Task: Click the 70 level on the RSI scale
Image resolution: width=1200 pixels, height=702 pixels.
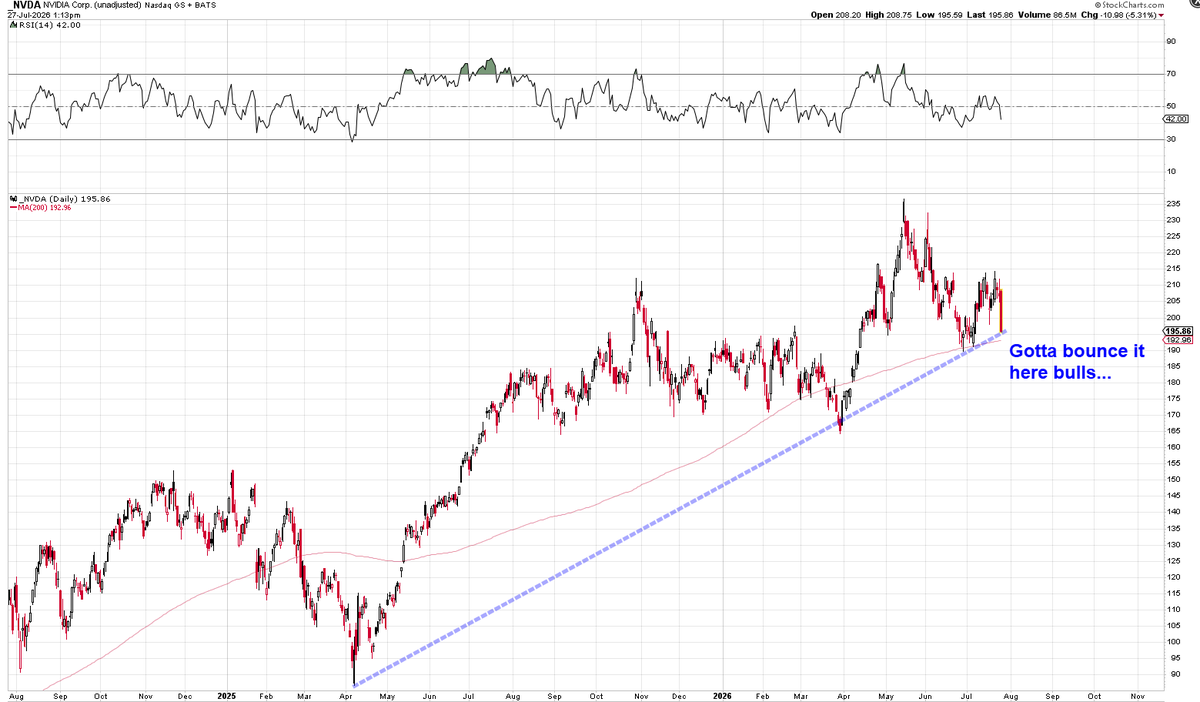Action: (1170, 74)
